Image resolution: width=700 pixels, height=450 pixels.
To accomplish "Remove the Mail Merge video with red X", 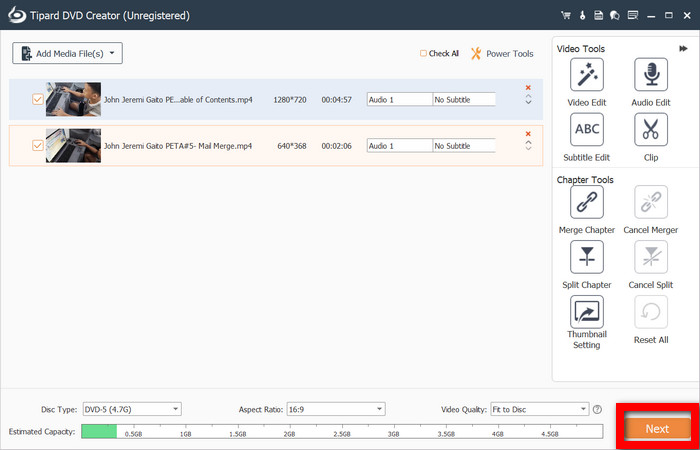I will 528,134.
